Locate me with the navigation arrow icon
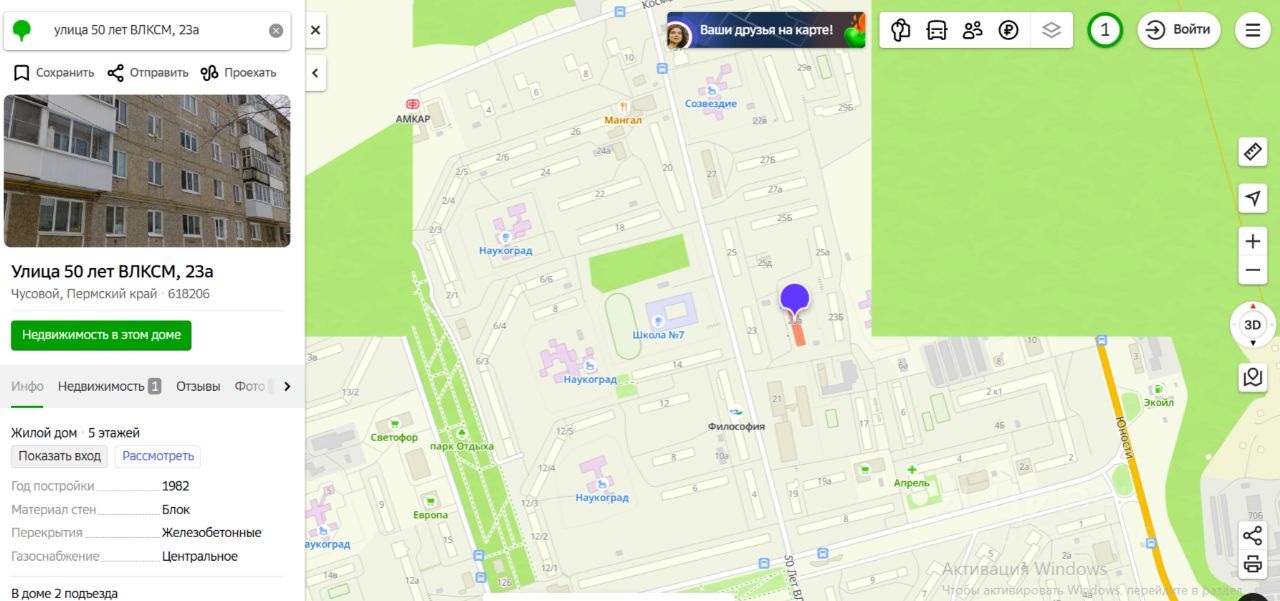The width and height of the screenshot is (1280, 601). pos(1253,198)
